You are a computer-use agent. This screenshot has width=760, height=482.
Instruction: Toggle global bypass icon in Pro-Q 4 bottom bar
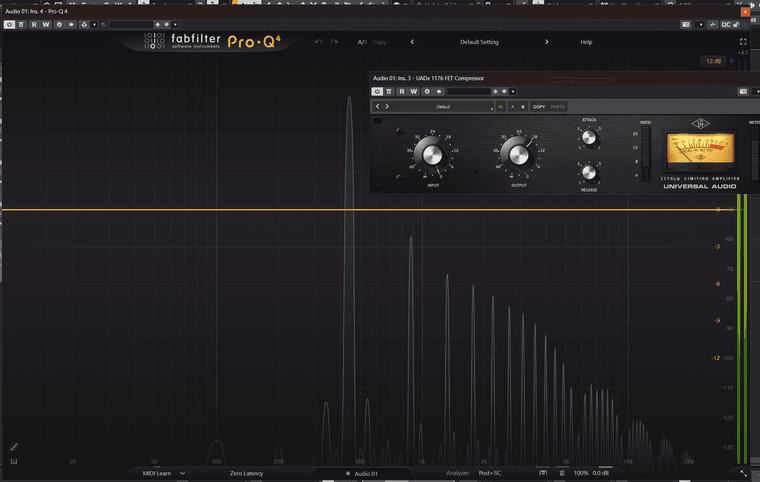(562, 473)
